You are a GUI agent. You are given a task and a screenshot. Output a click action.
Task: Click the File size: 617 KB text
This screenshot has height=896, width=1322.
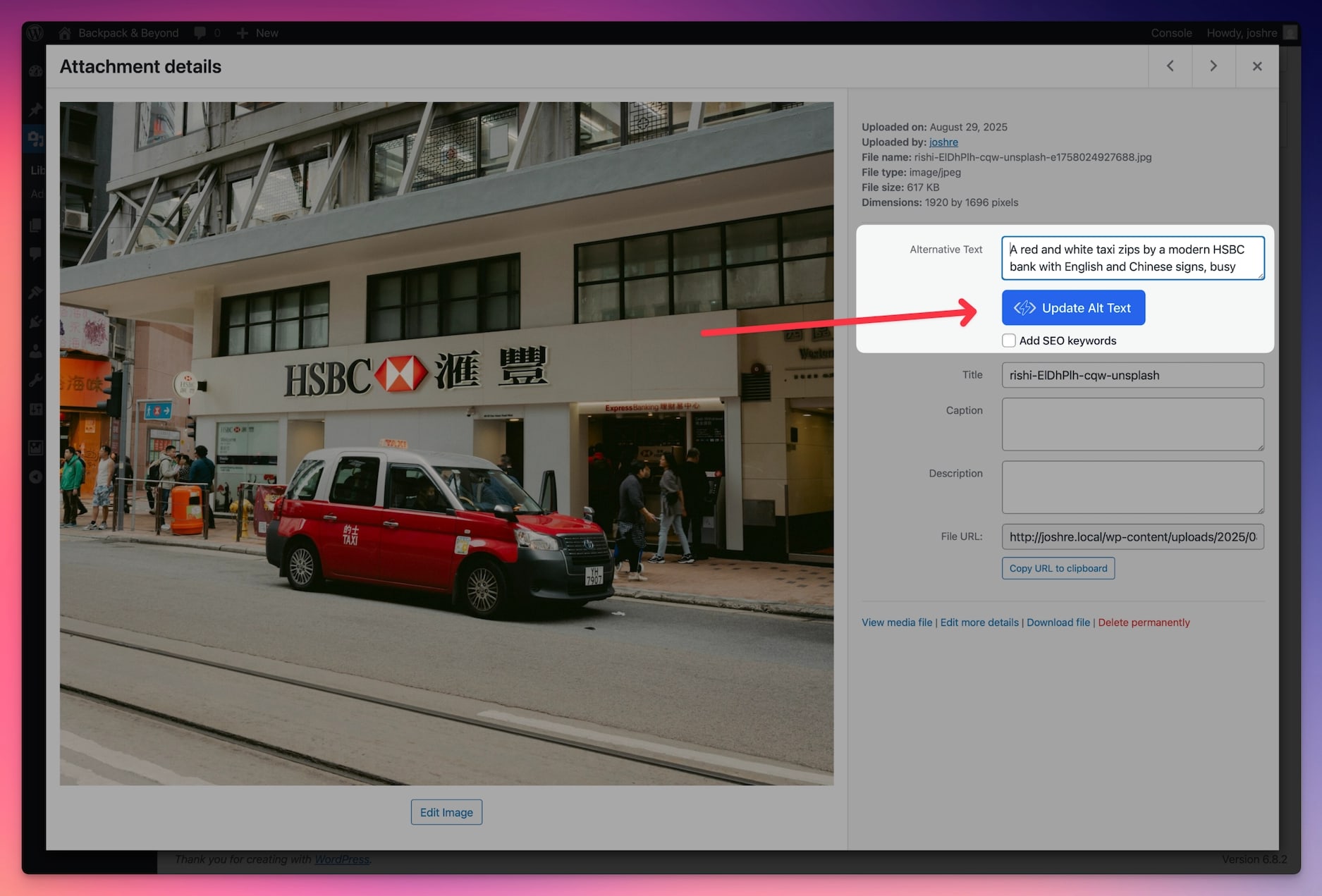900,187
